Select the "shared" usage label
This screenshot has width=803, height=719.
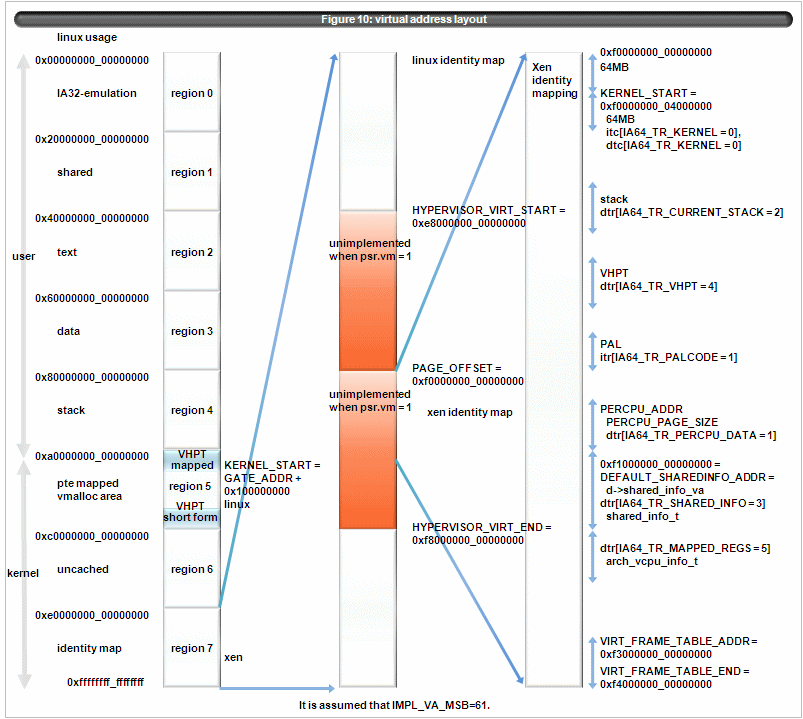(75, 173)
